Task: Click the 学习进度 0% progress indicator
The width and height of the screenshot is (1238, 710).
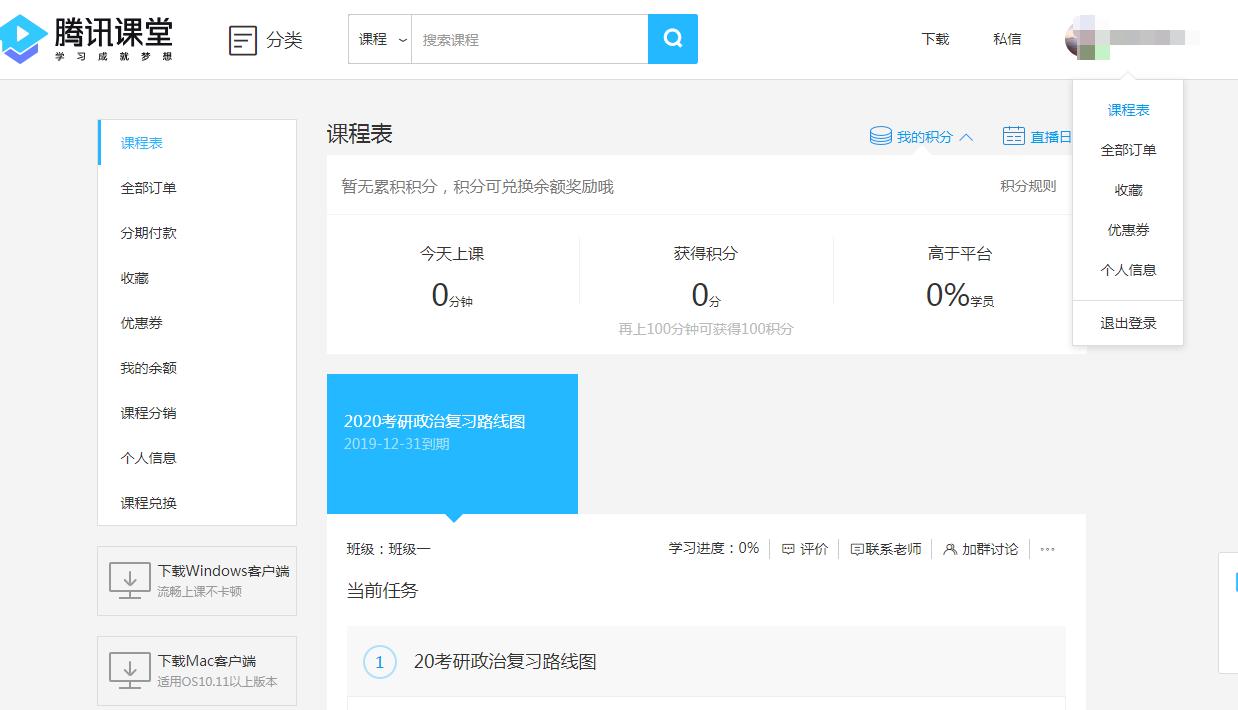Action: click(712, 548)
